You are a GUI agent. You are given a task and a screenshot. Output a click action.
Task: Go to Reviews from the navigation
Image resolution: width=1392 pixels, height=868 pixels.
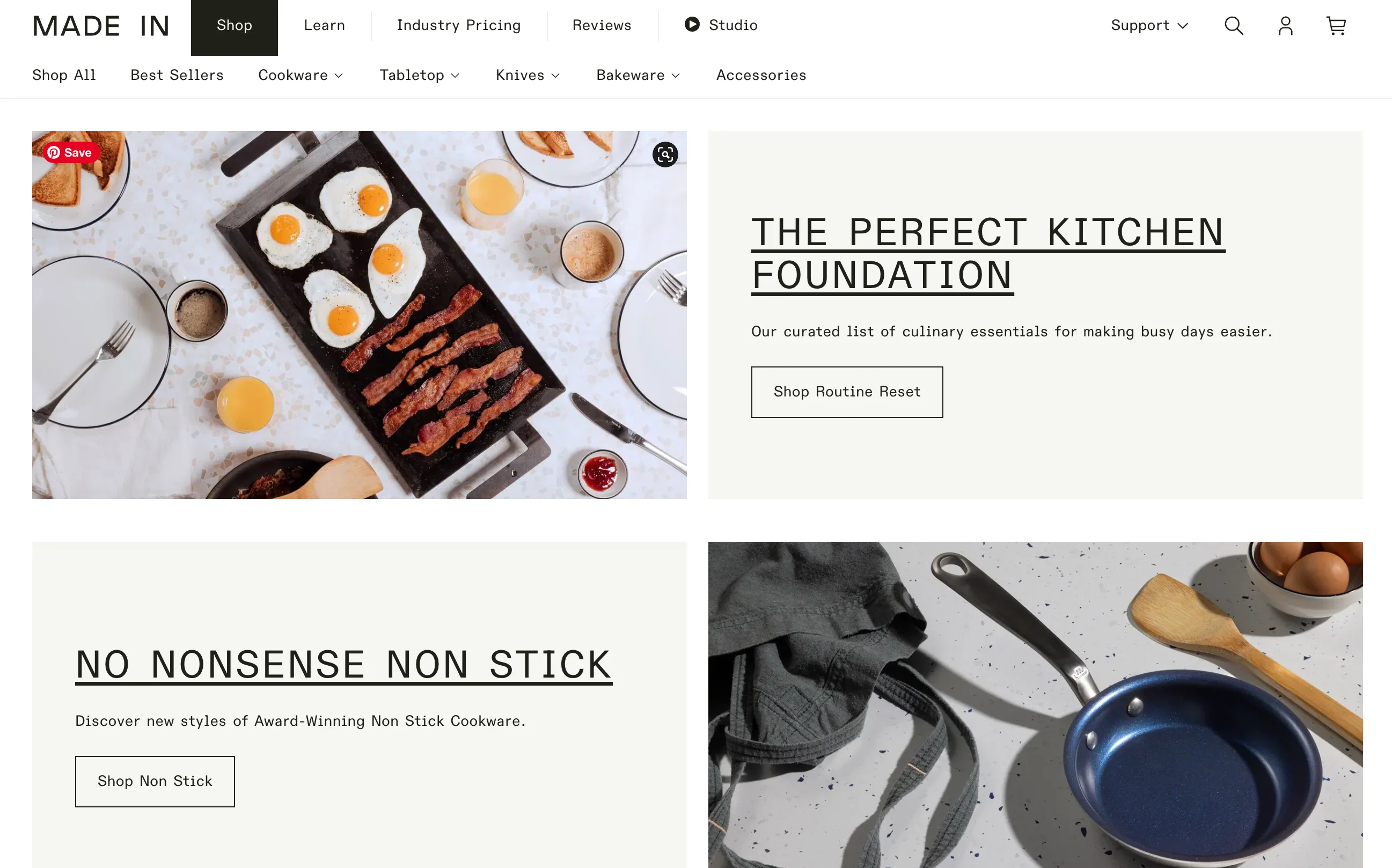point(601,25)
